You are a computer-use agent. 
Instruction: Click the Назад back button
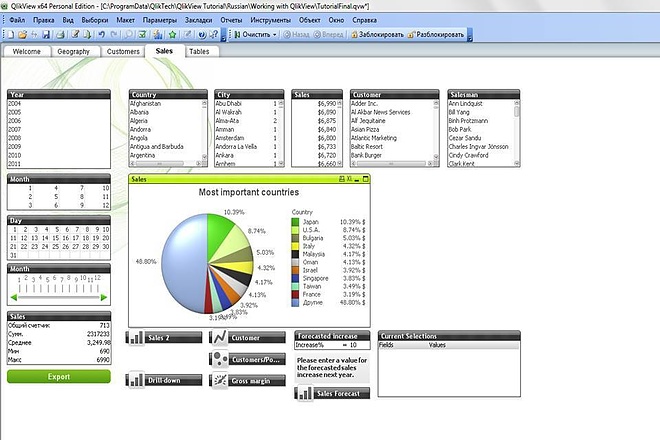click(x=296, y=35)
